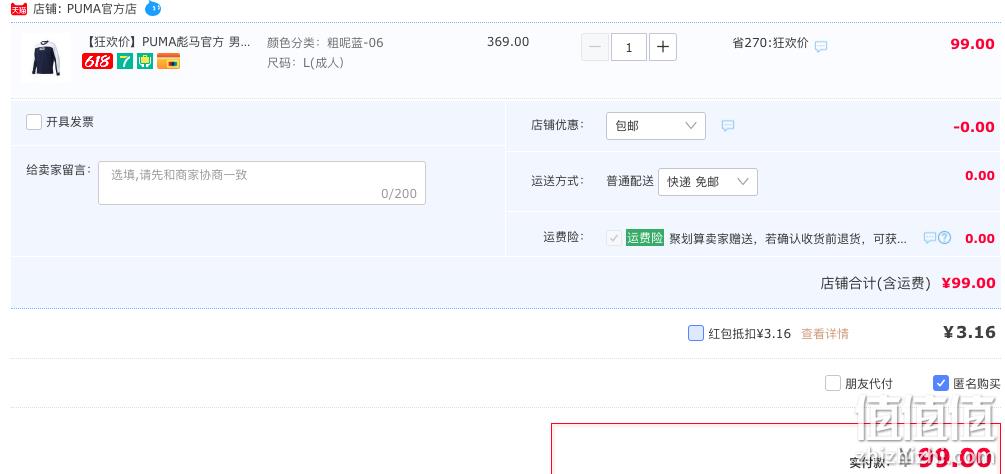Click the 省270:狂欢价 discount text

[x=770, y=43]
